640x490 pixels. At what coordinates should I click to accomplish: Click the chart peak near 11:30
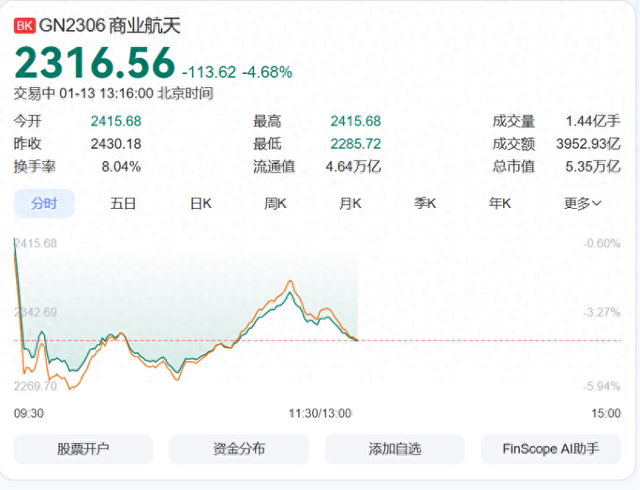click(290, 283)
